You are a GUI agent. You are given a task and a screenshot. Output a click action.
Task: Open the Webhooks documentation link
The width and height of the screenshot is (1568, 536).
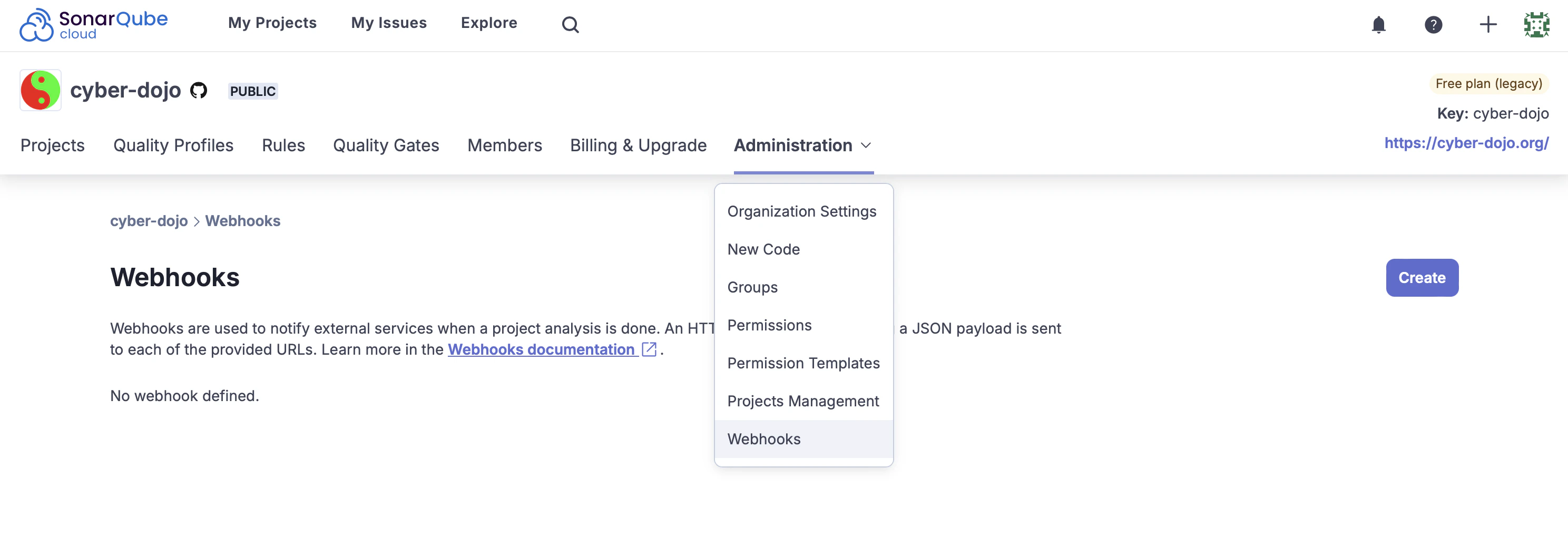click(541, 349)
